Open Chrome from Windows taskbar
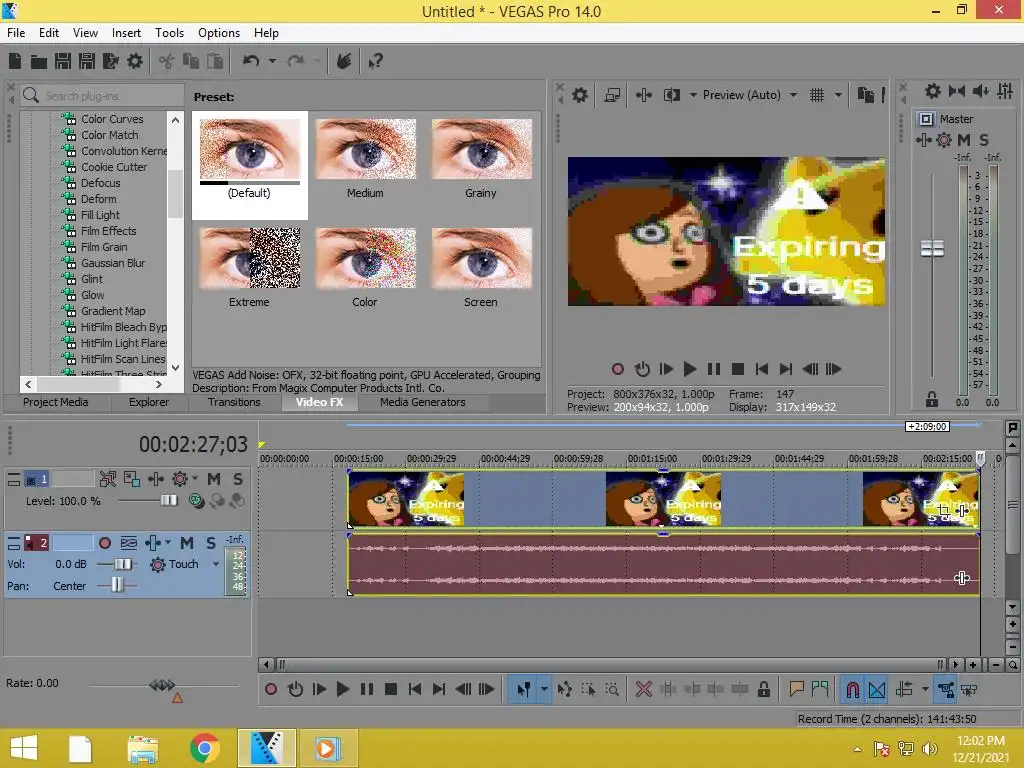 point(204,748)
